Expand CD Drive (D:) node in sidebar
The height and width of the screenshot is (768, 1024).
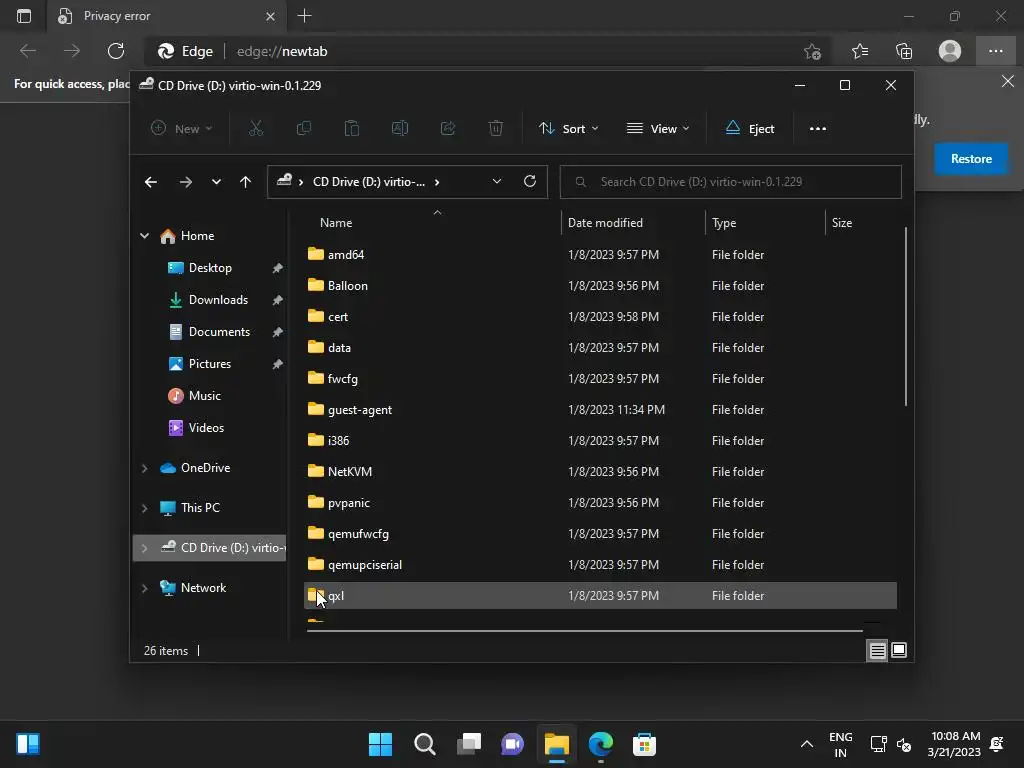click(x=144, y=548)
